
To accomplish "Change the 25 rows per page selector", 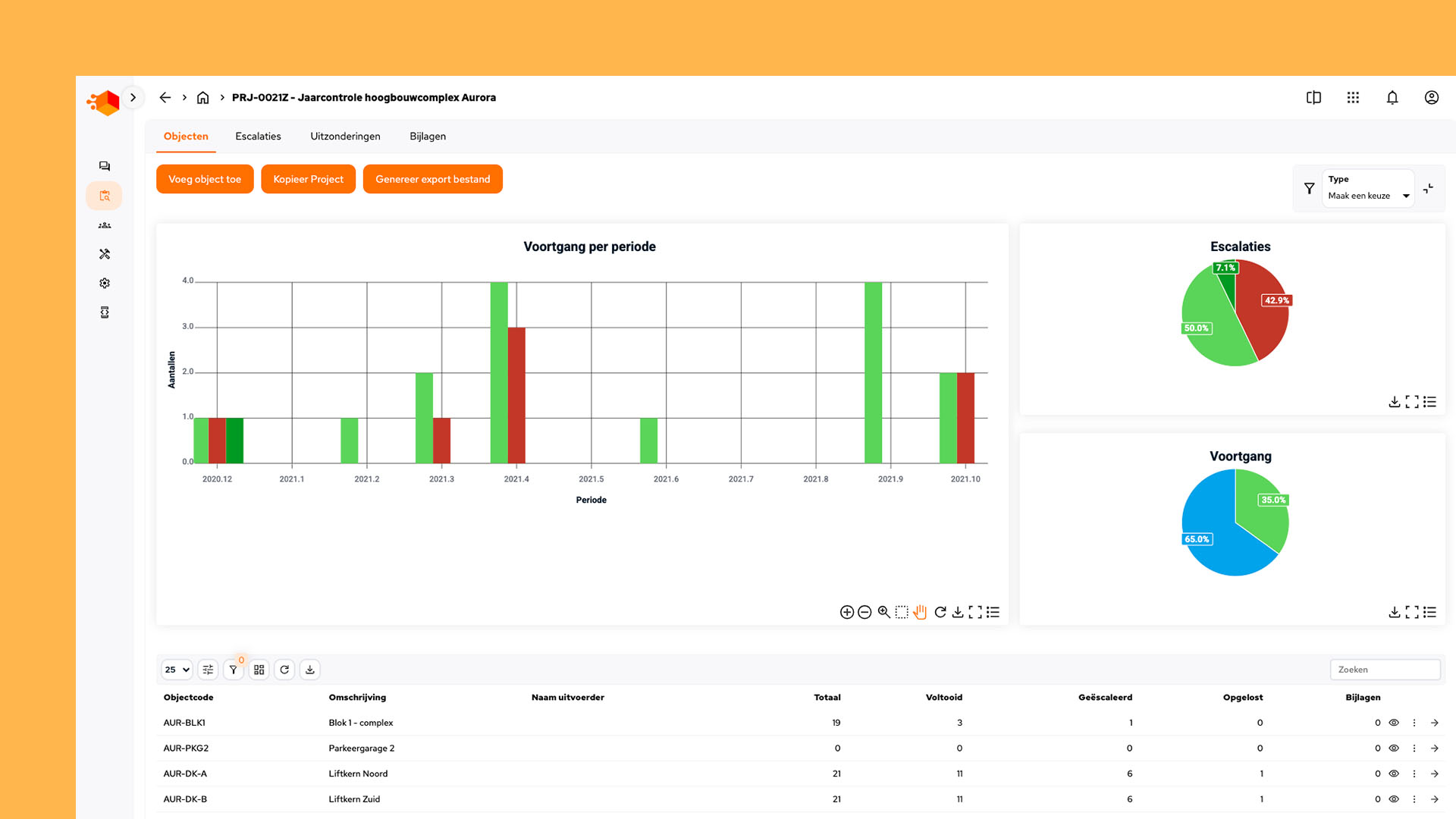I will (177, 670).
